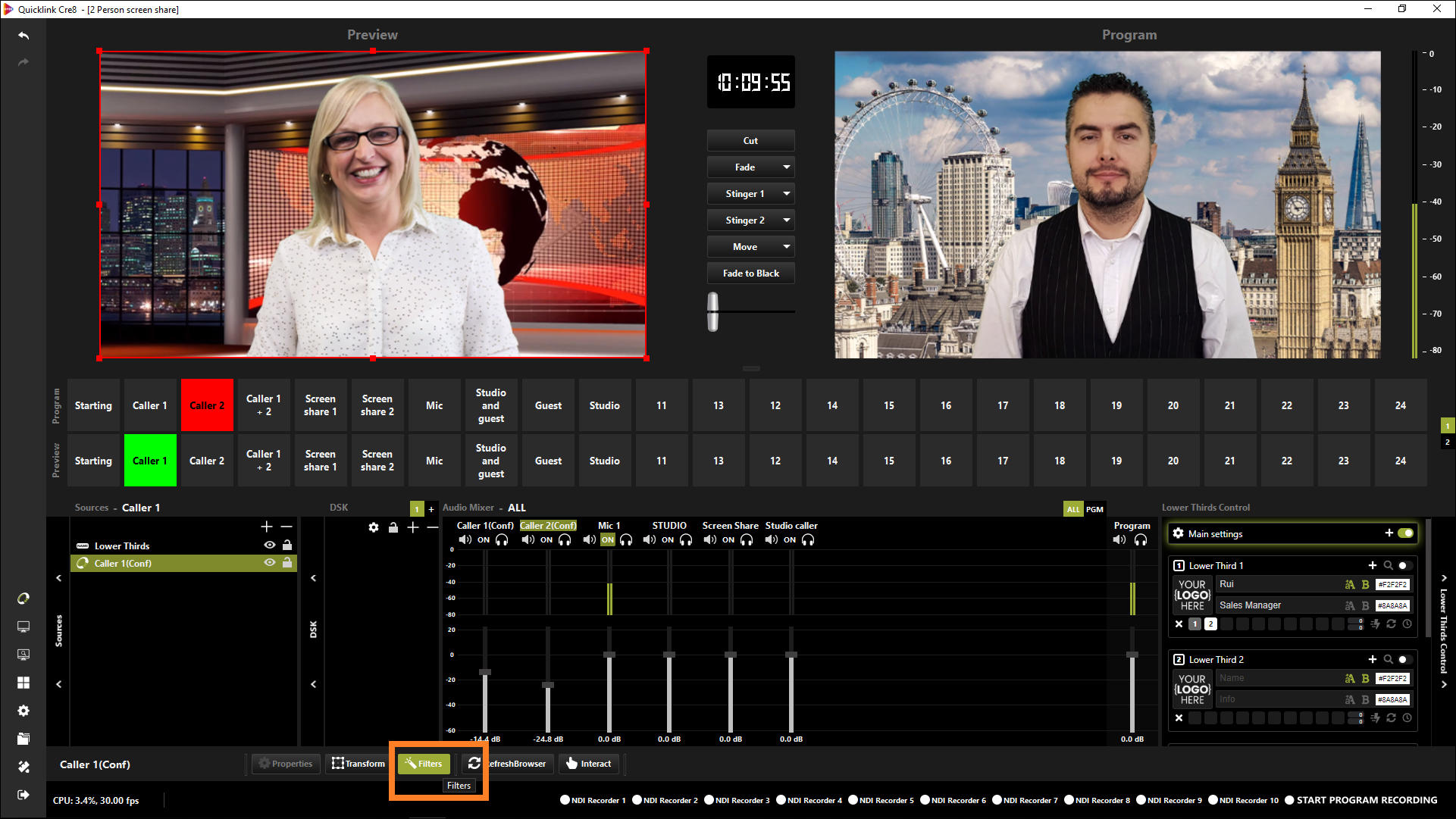Select Screen share 1 in Preview row
The width and height of the screenshot is (1456, 819).
(x=321, y=461)
